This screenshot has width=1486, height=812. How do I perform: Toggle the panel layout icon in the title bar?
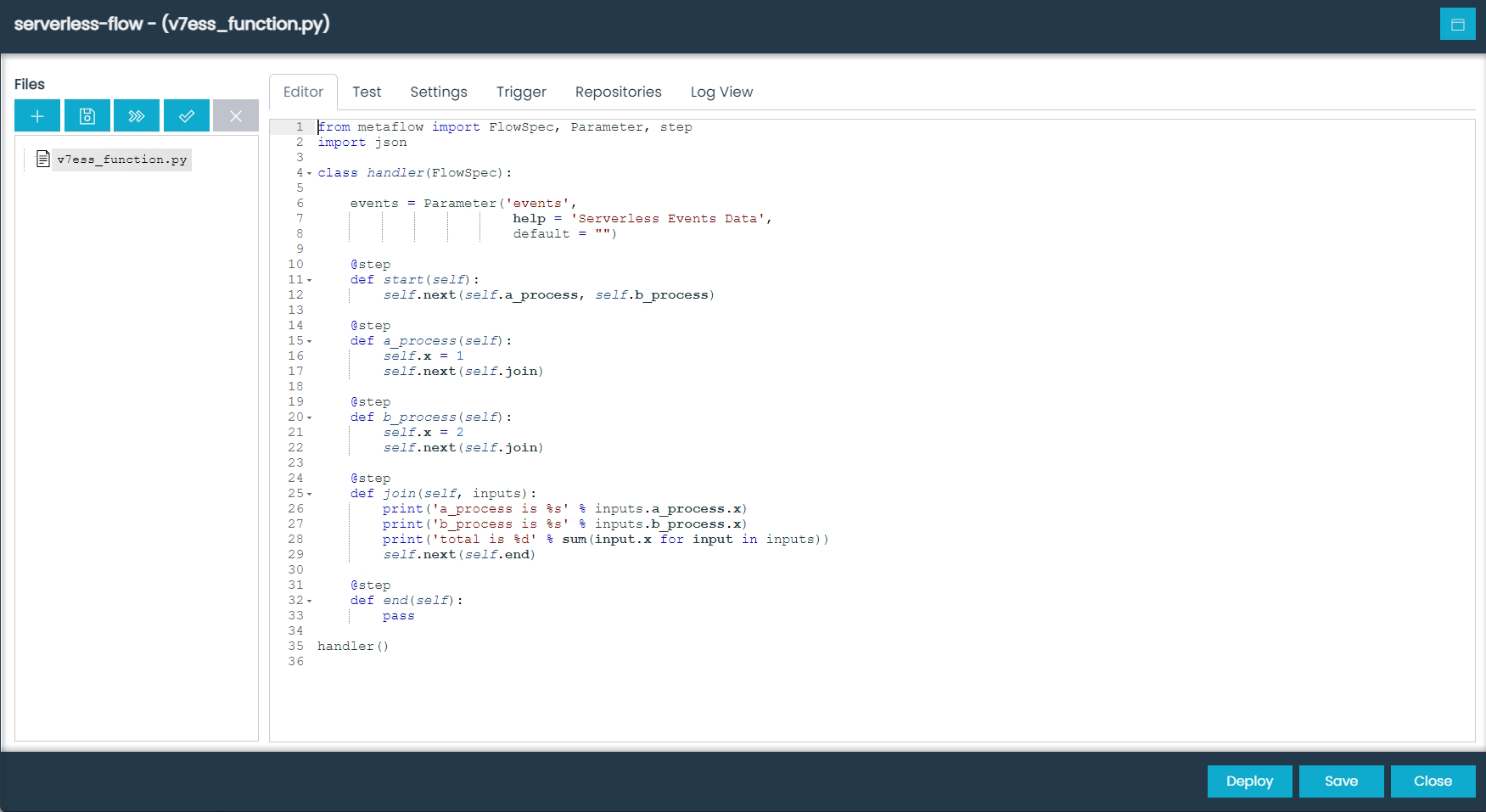[1458, 24]
